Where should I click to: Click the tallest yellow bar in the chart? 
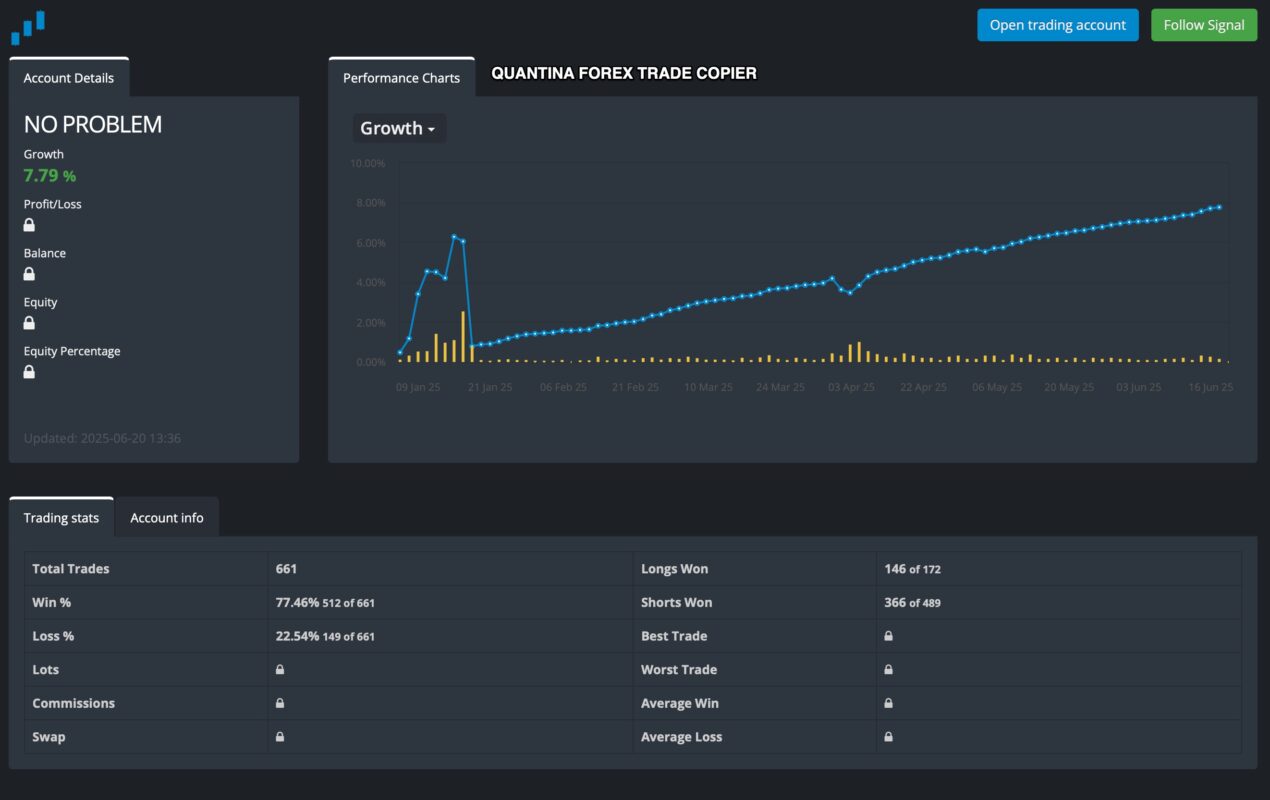click(x=463, y=336)
